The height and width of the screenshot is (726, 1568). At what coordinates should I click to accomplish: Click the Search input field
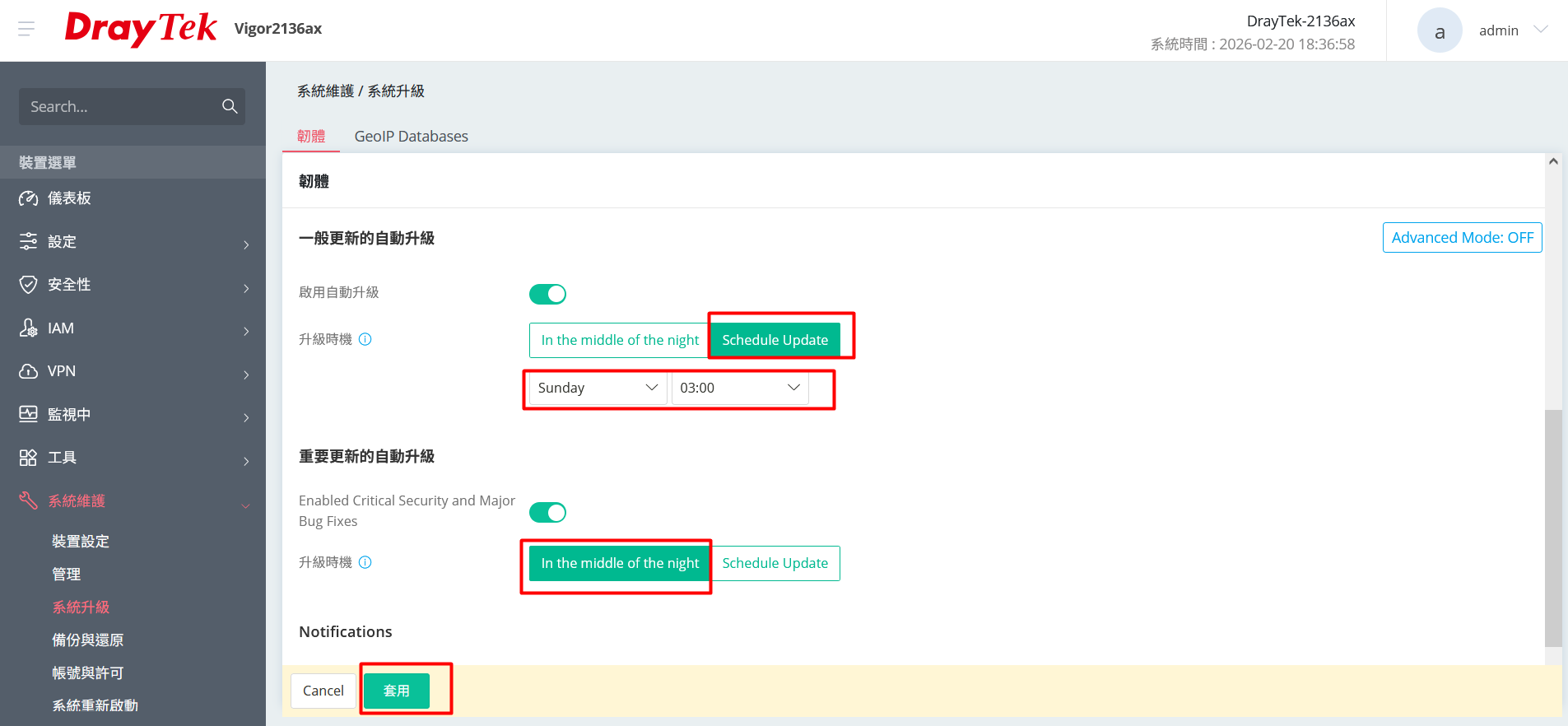pyautogui.click(x=119, y=107)
